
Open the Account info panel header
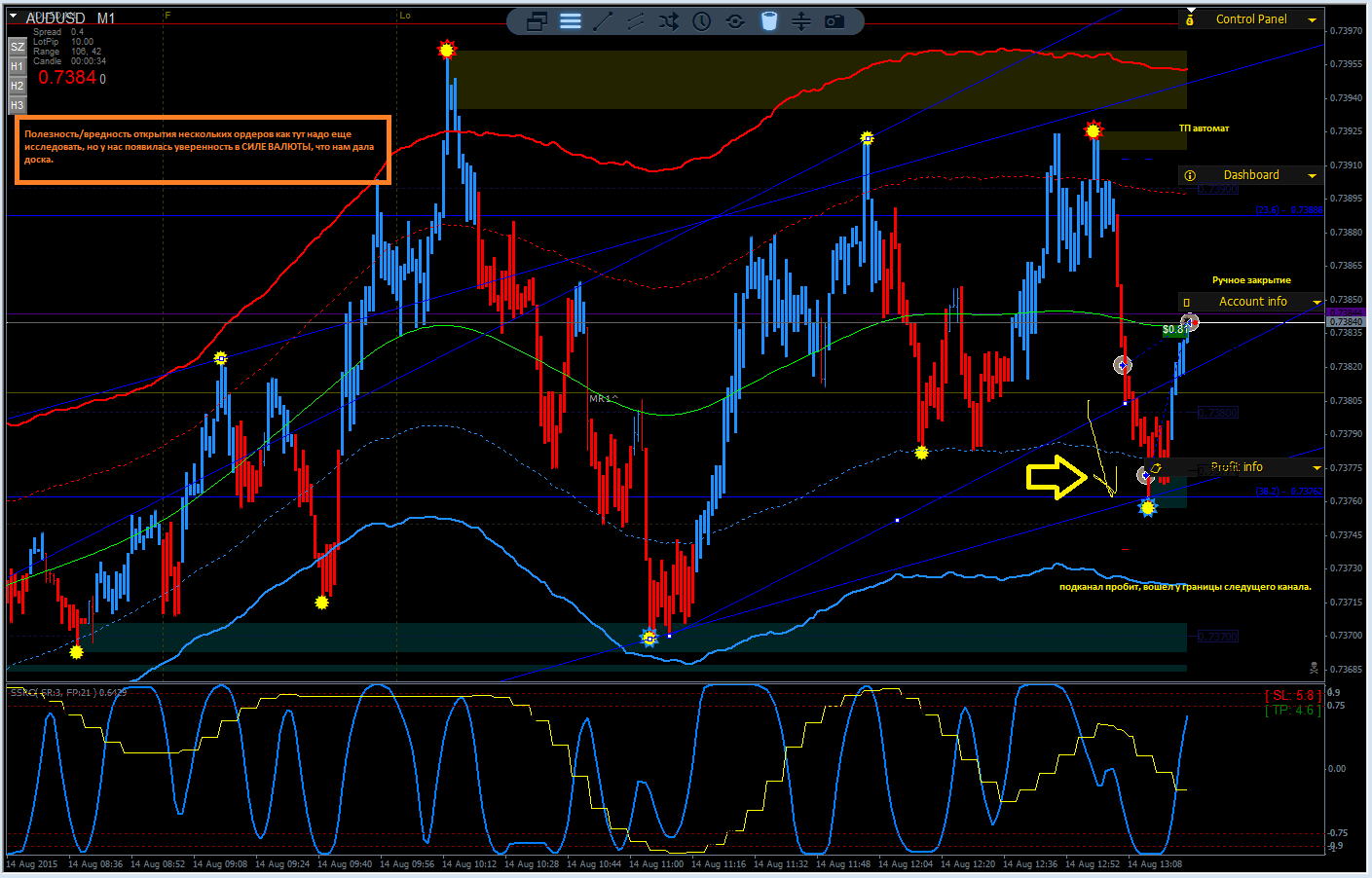click(x=1252, y=302)
